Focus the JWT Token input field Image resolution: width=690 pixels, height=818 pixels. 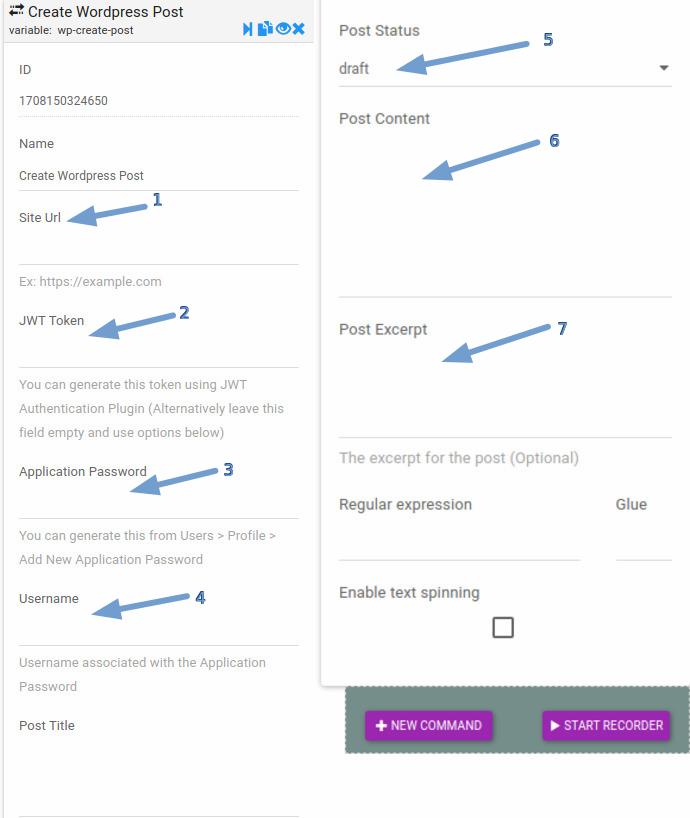coord(159,351)
